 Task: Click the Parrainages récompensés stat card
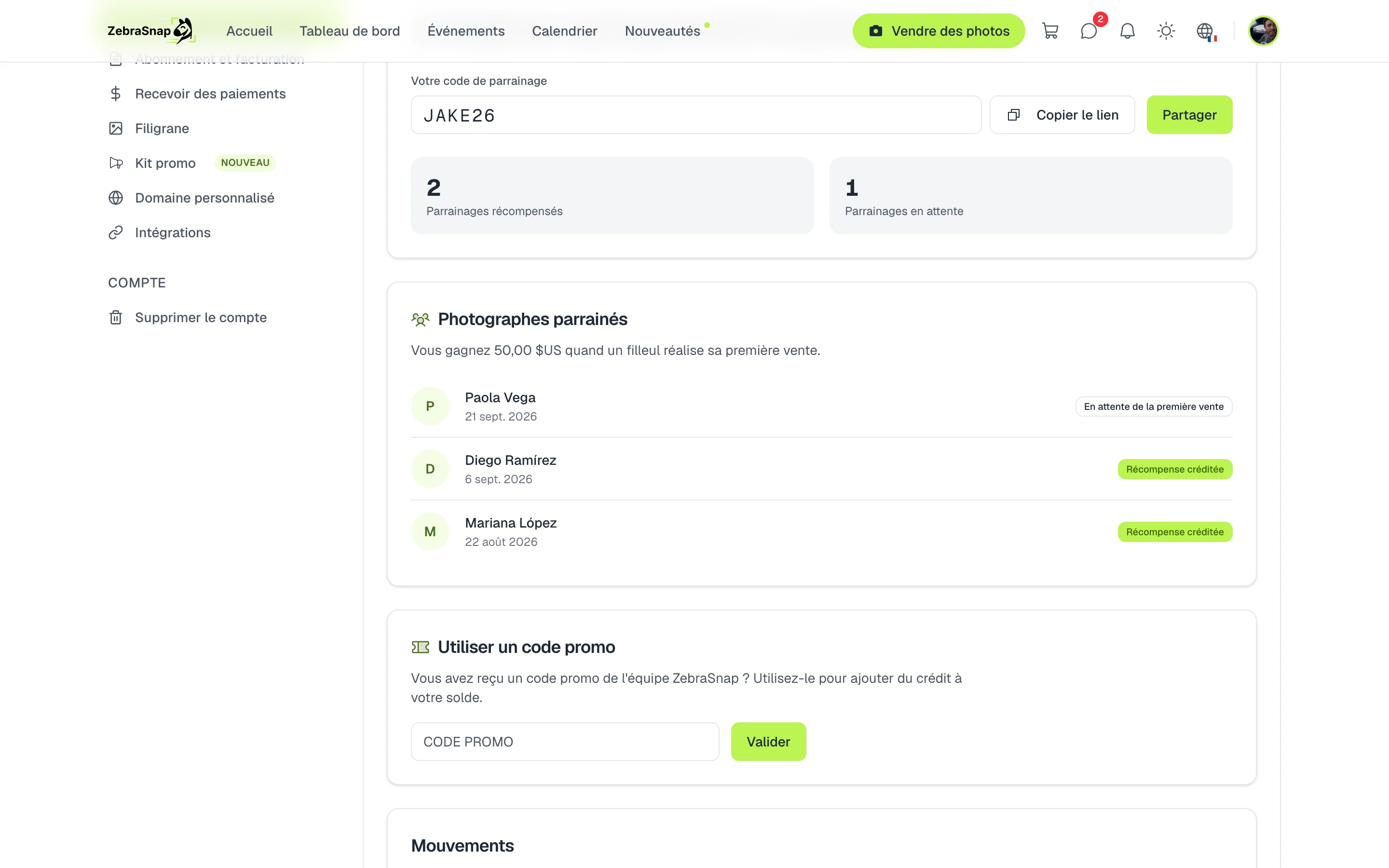613,196
